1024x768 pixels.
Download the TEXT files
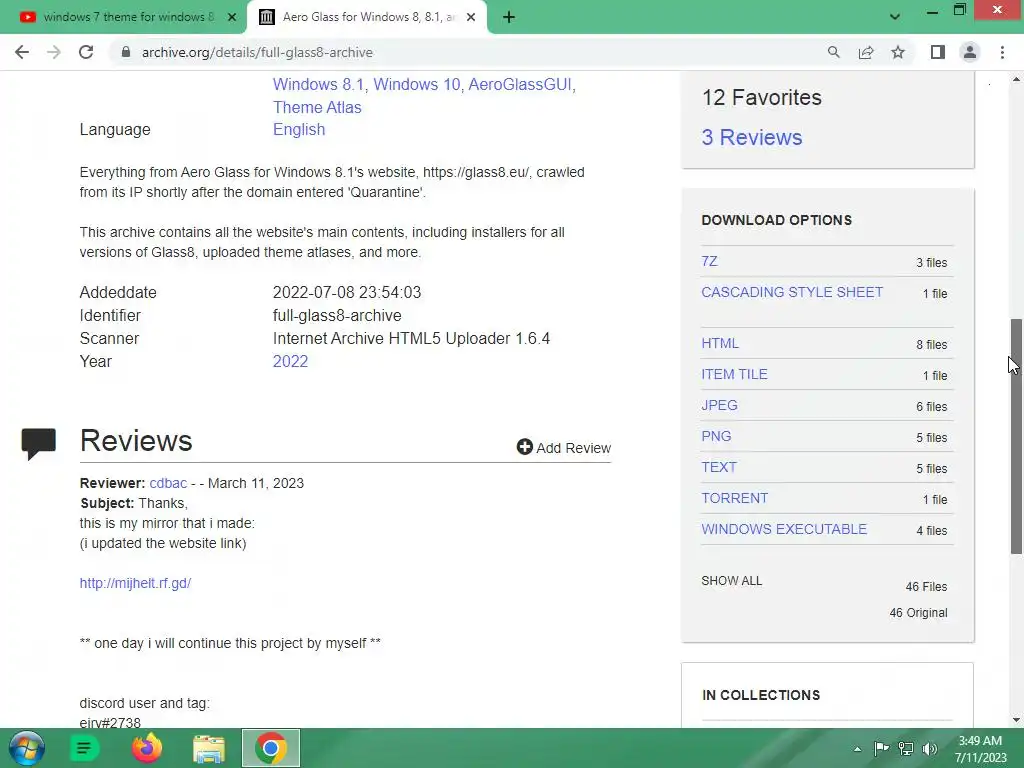point(719,467)
